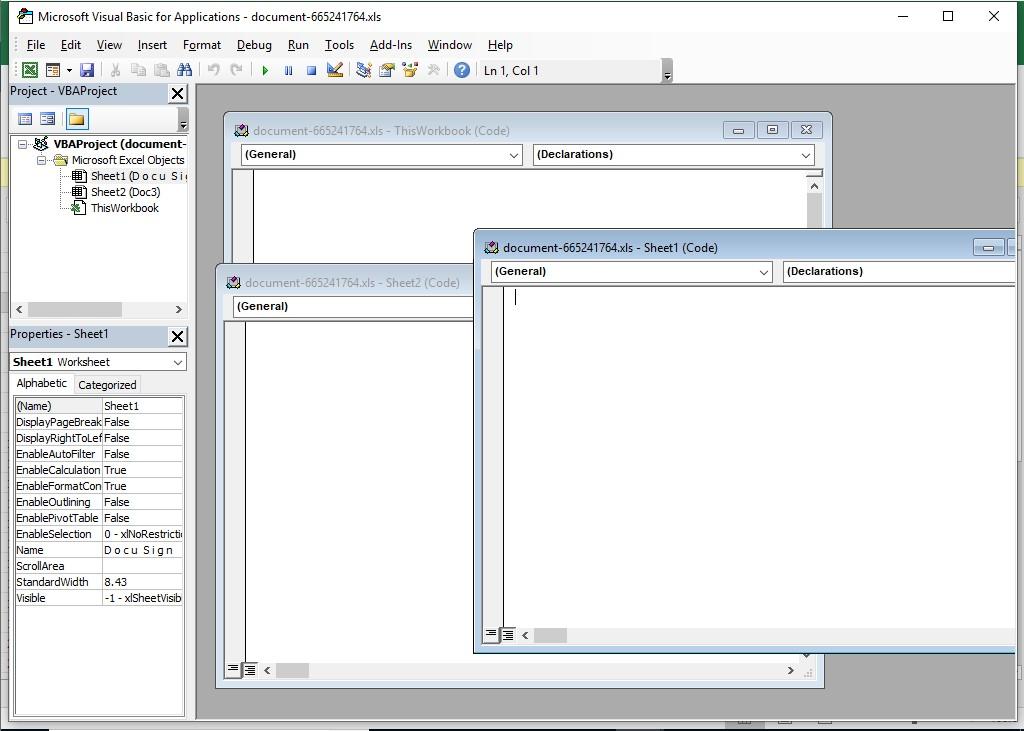Click View Code icon in the Project panel
The height and width of the screenshot is (731, 1024).
[x=26, y=119]
